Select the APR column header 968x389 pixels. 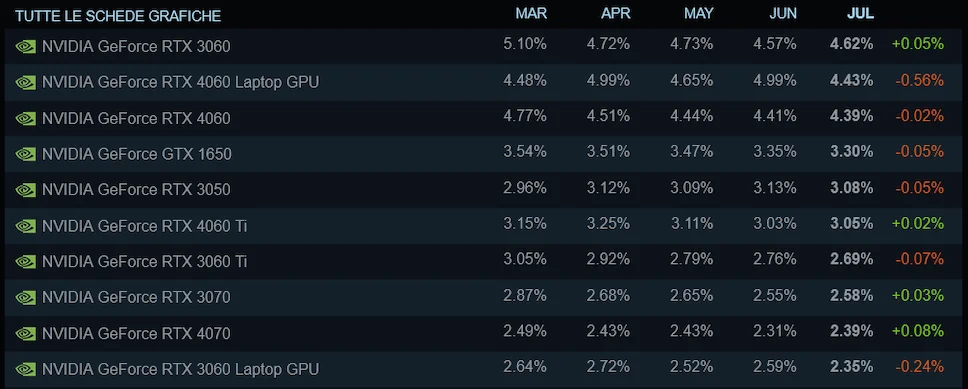pos(615,14)
